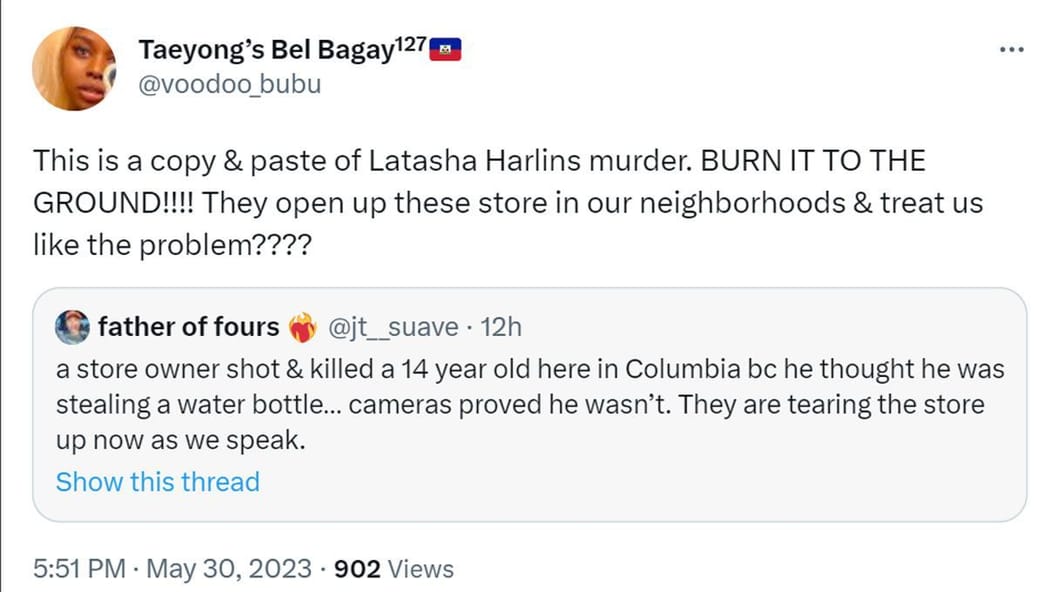Select the main tweet text body
This screenshot has height=592, width=1045.
500,200
